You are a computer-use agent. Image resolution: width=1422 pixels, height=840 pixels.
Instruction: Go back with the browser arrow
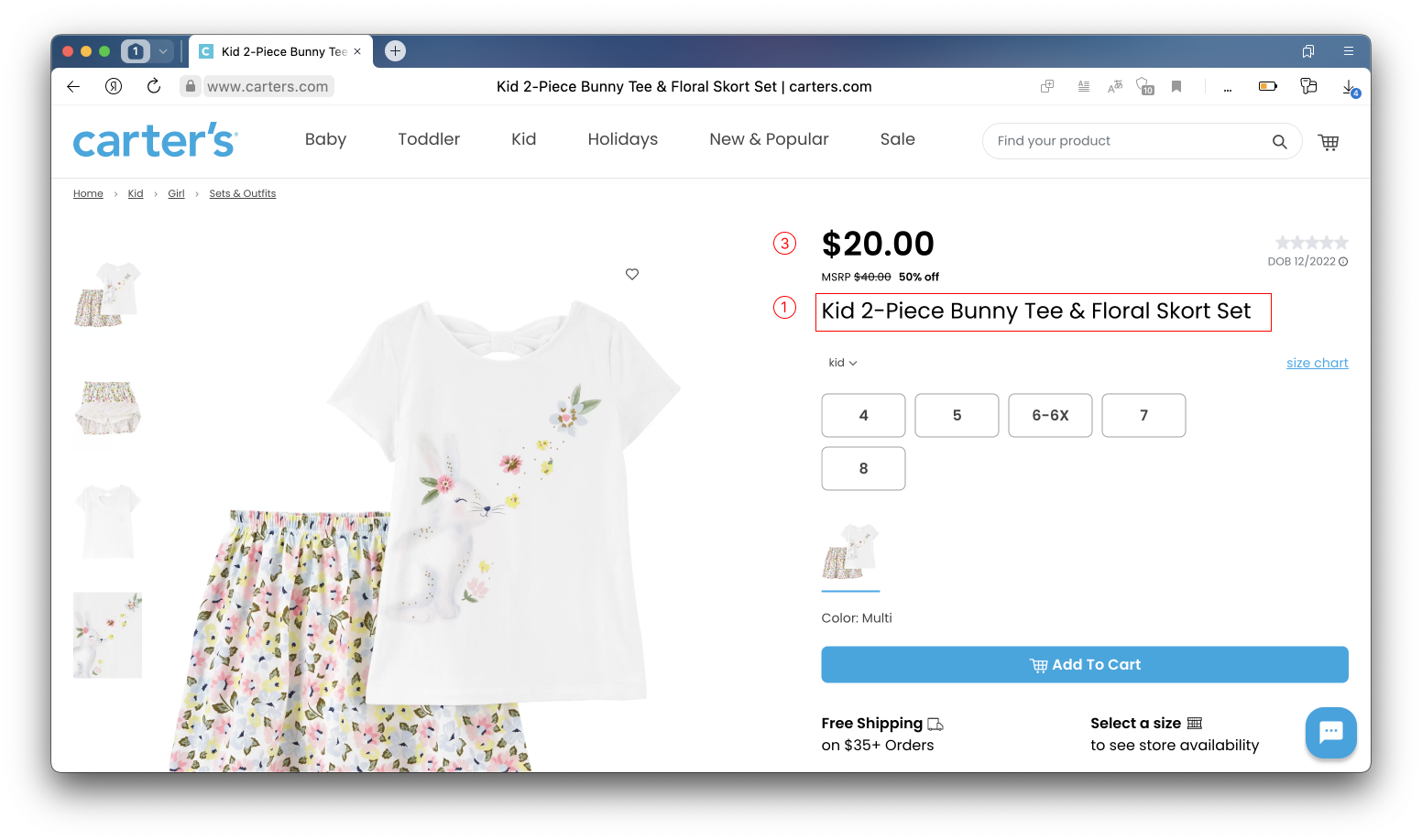[73, 86]
